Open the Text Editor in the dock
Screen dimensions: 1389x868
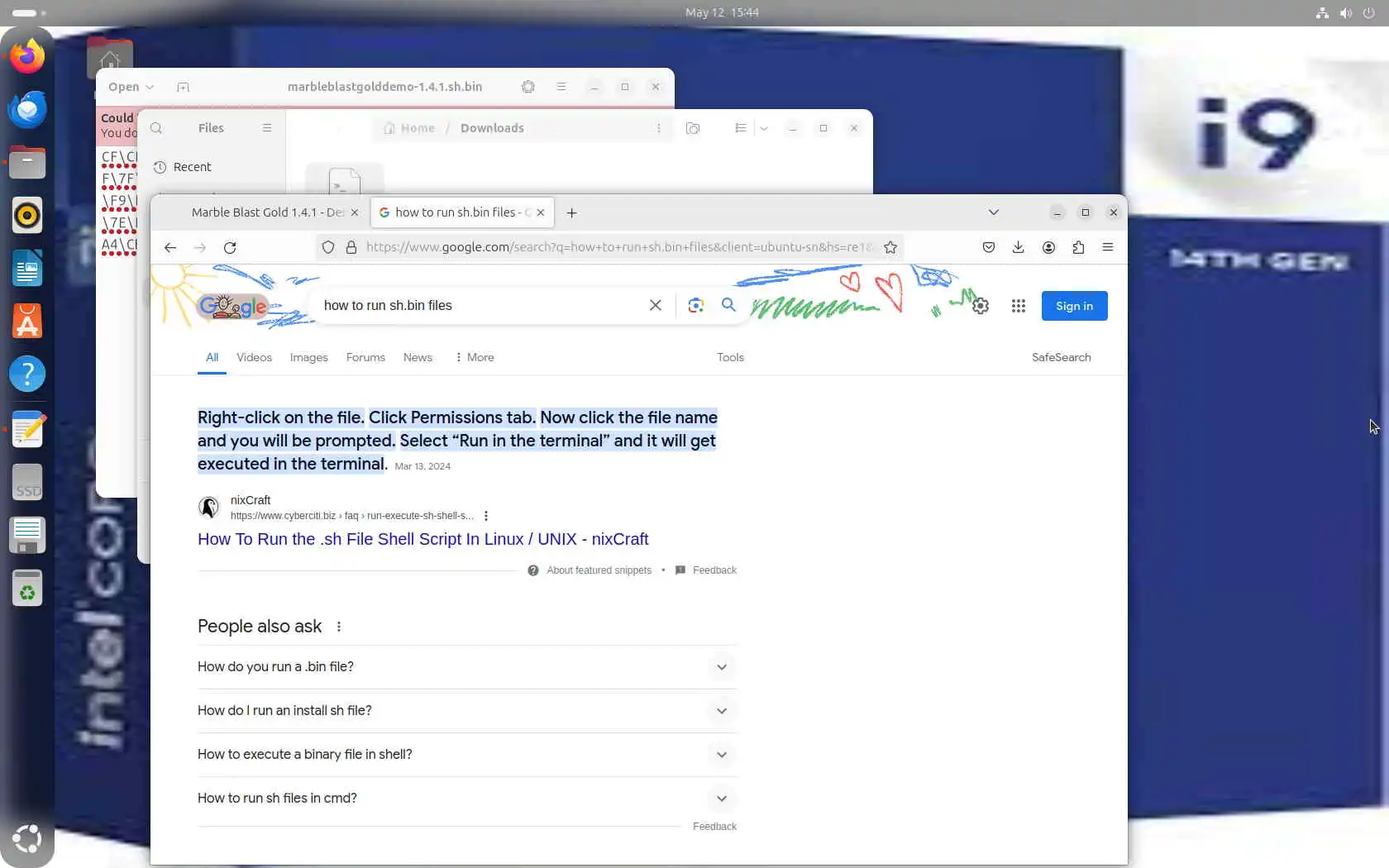(27, 429)
